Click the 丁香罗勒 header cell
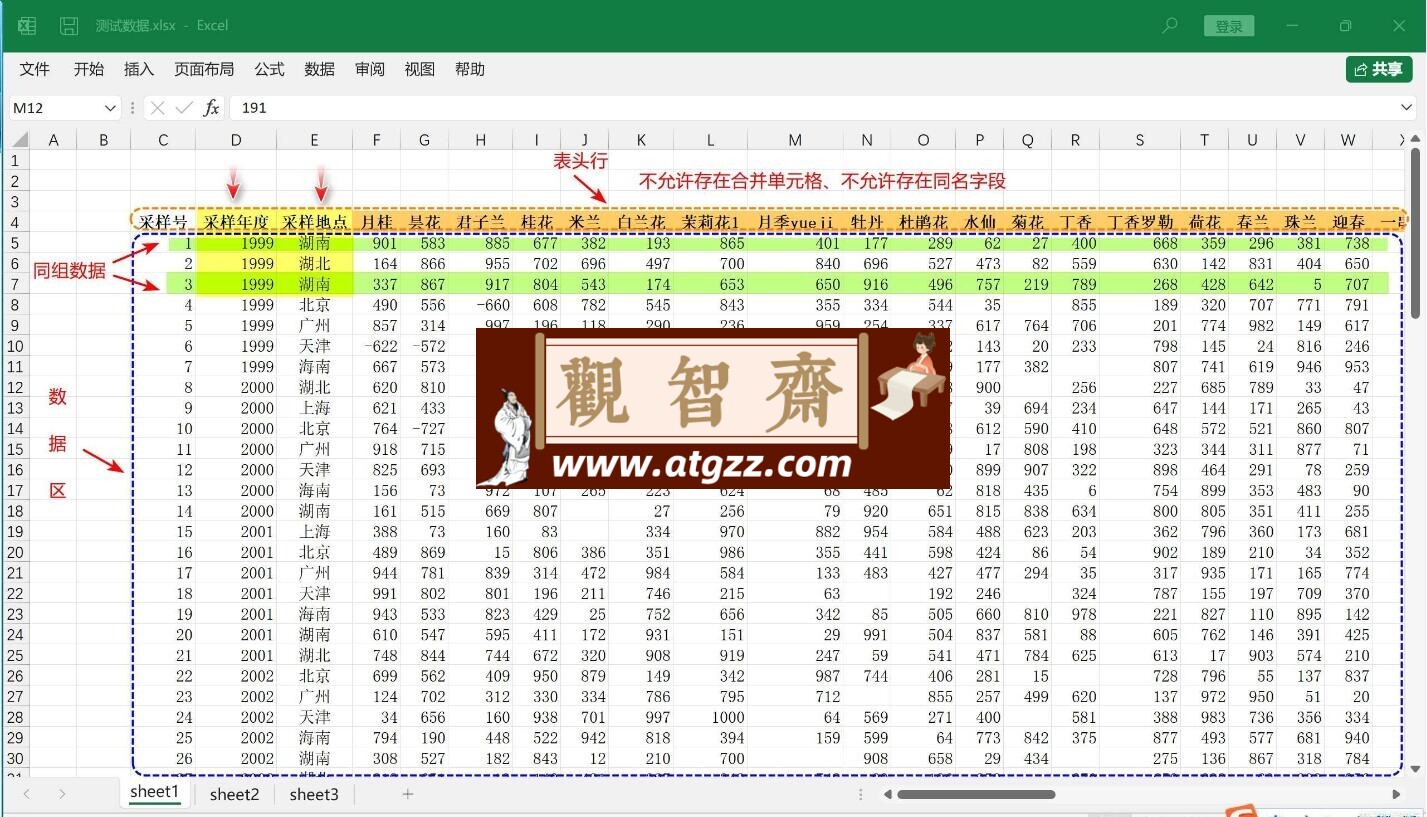This screenshot has height=817, width=1427. tap(1140, 222)
